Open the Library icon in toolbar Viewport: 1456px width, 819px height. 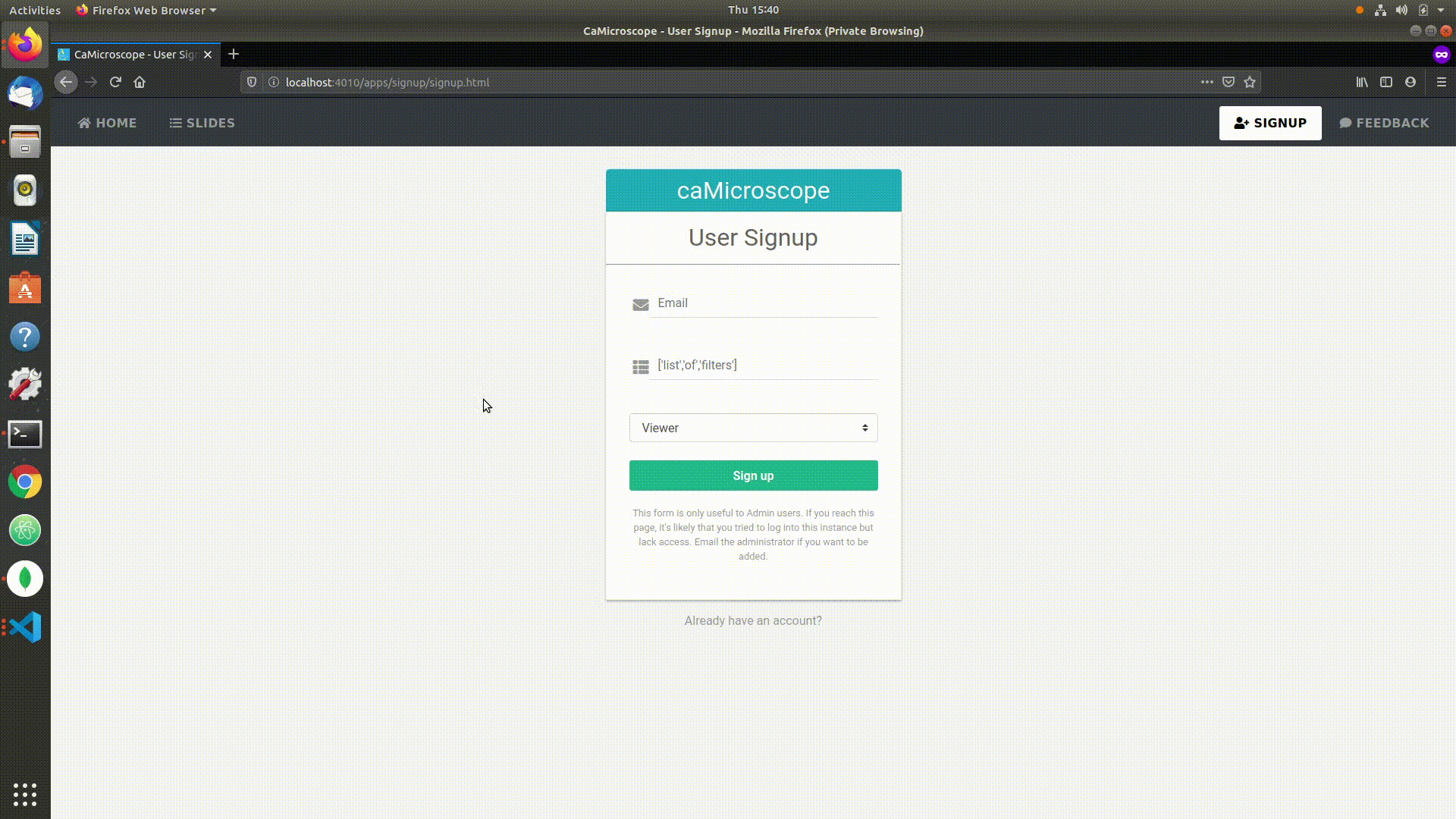point(1362,82)
